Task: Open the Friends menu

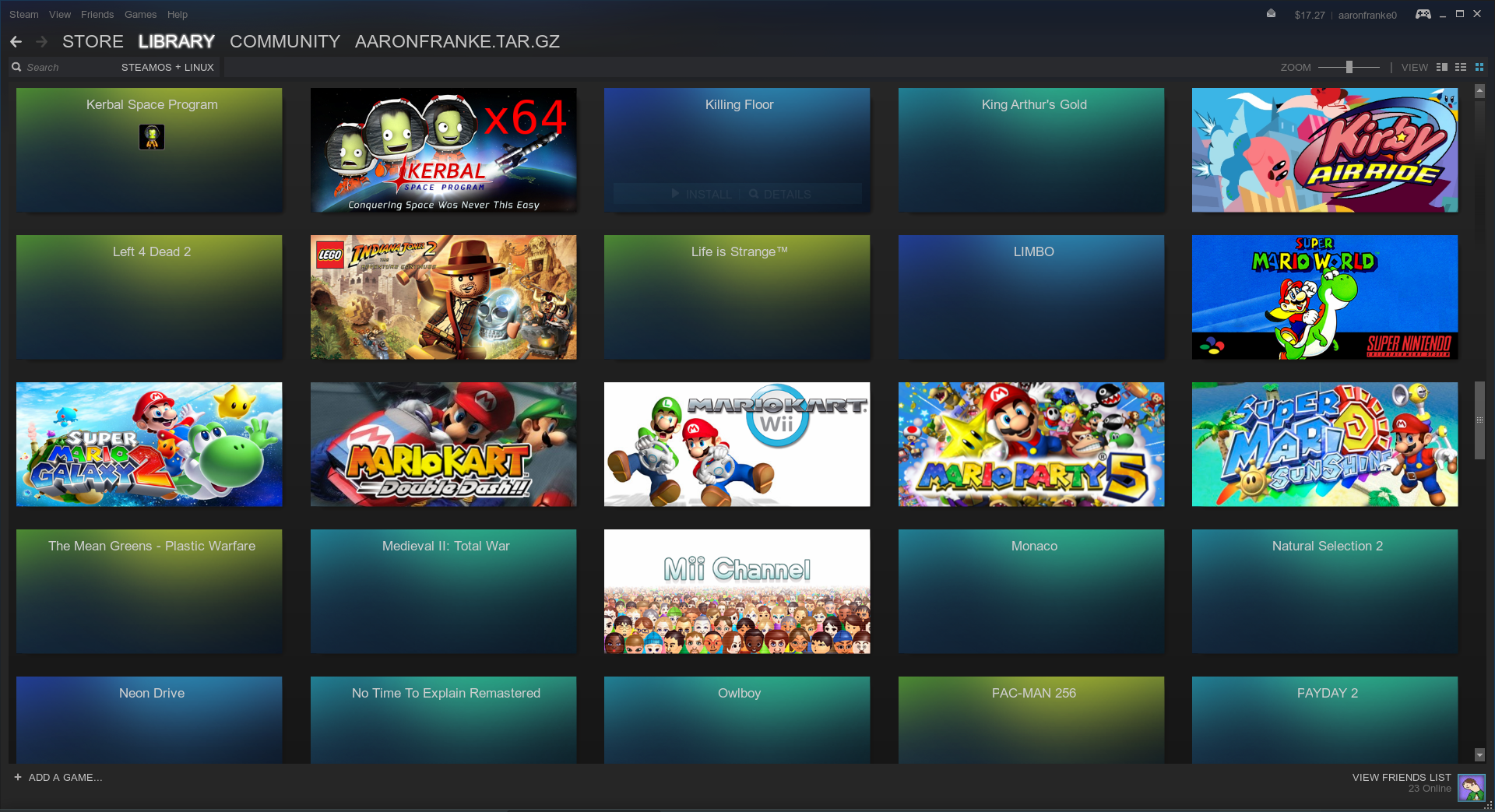Action: point(97,14)
